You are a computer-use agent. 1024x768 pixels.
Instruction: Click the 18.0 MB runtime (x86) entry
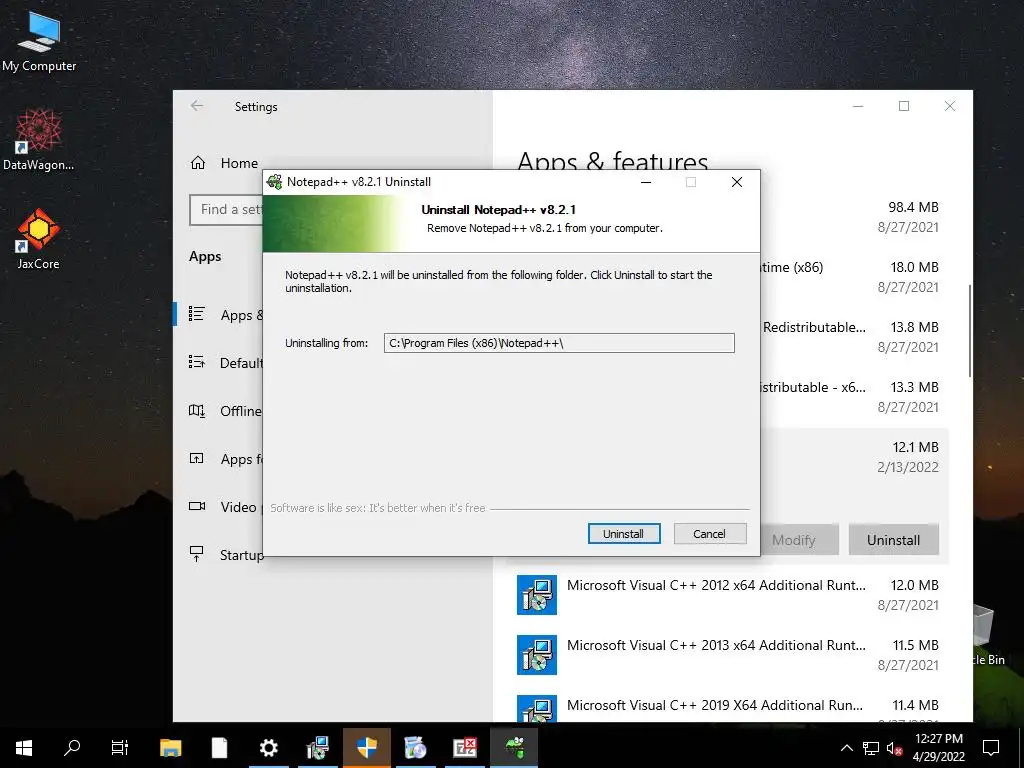(x=854, y=277)
